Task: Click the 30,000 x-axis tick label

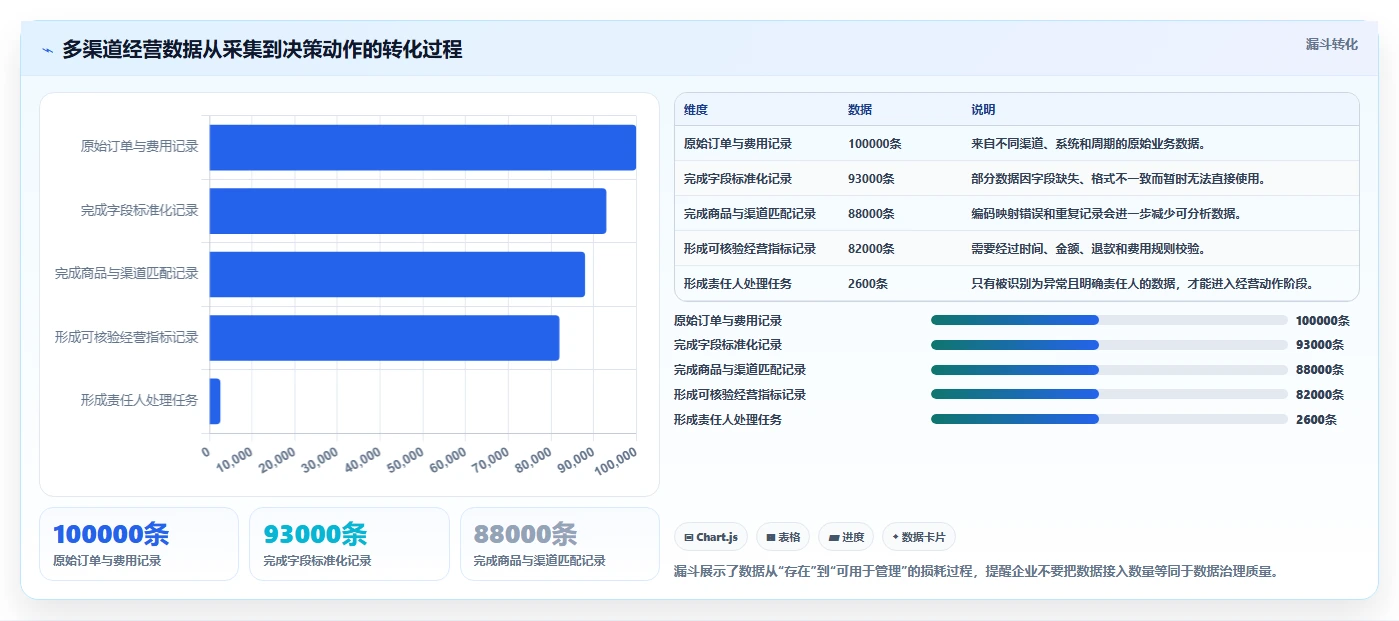Action: coord(320,462)
